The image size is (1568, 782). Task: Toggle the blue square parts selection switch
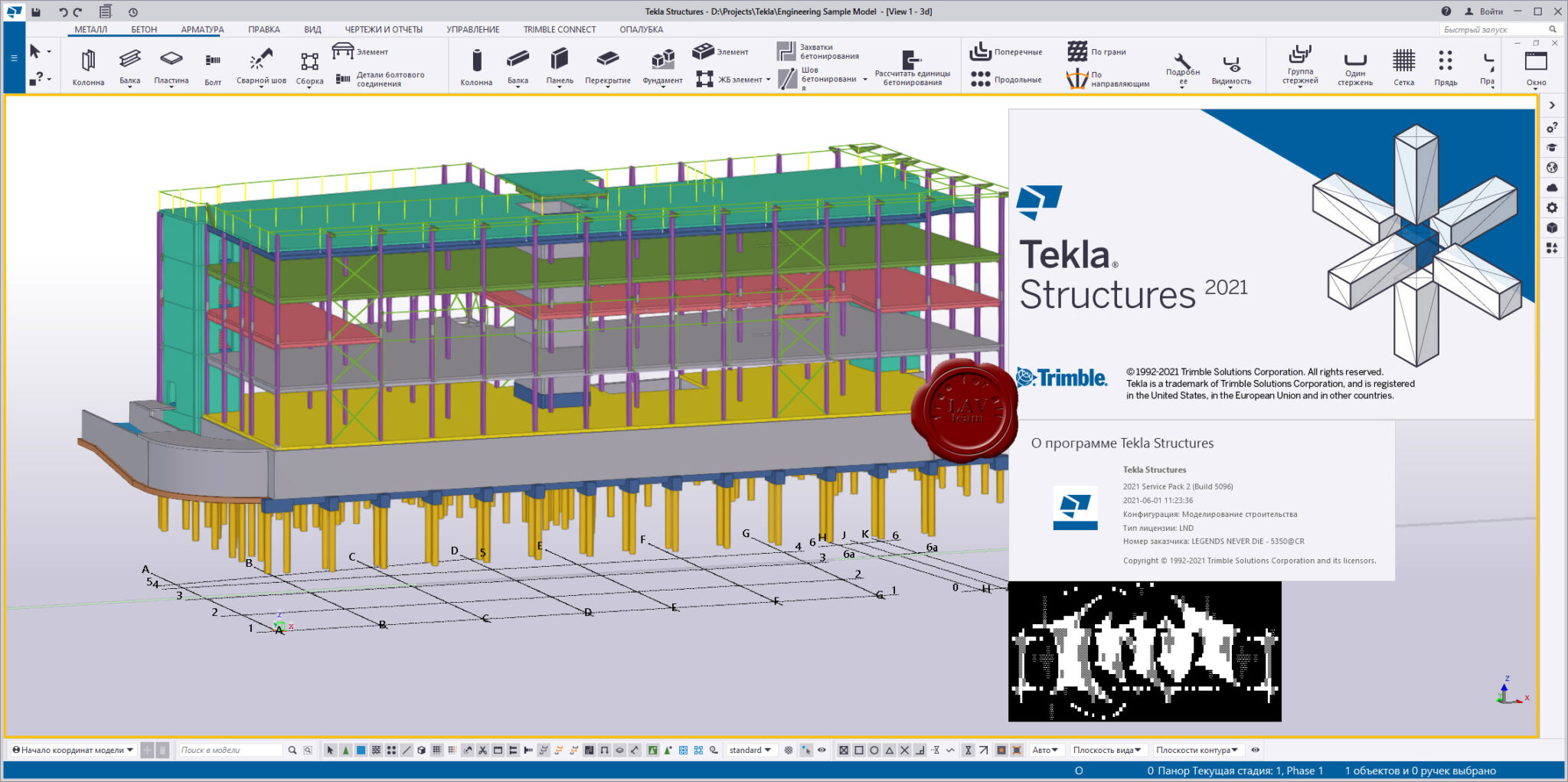tap(361, 751)
